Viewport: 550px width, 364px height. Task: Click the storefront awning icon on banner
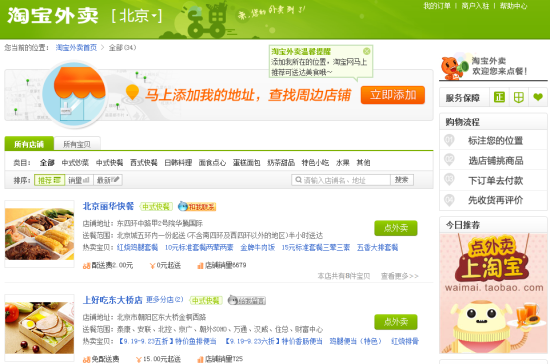pos(75,94)
